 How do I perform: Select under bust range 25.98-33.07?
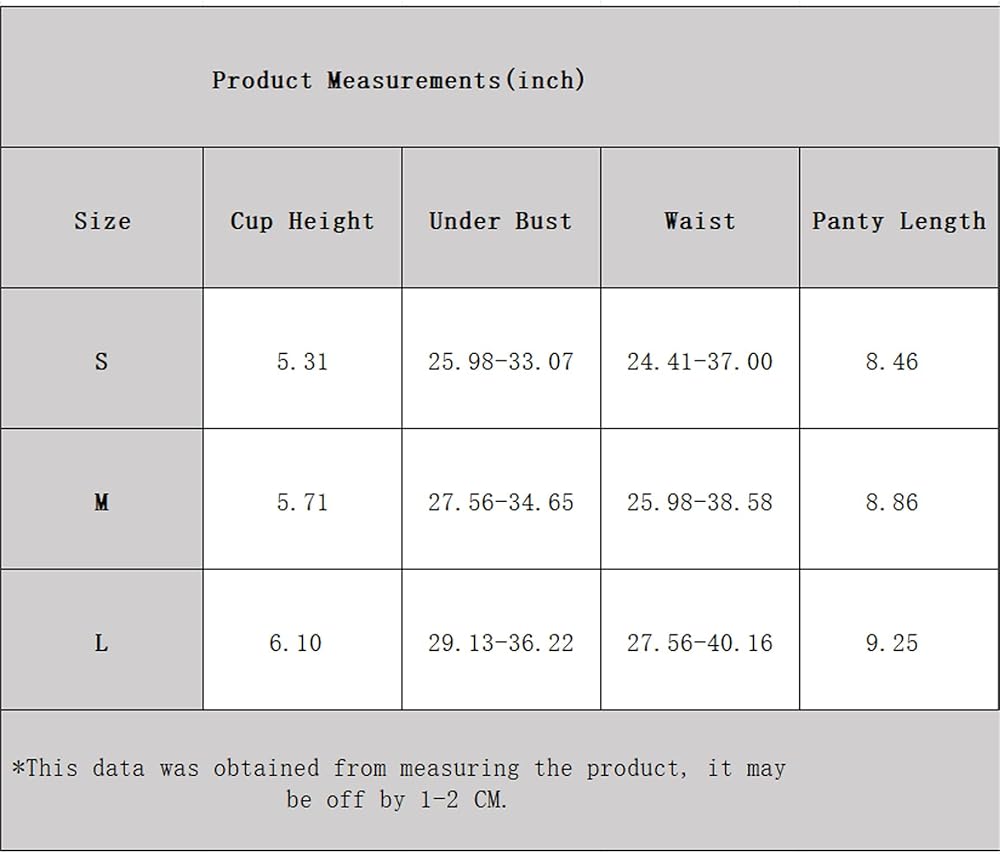[x=501, y=361]
